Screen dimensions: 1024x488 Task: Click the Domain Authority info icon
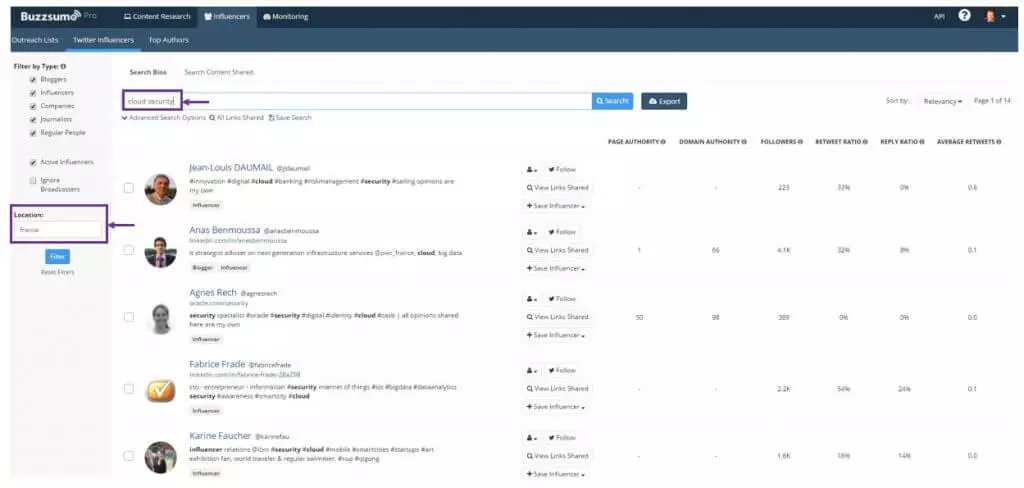click(744, 142)
